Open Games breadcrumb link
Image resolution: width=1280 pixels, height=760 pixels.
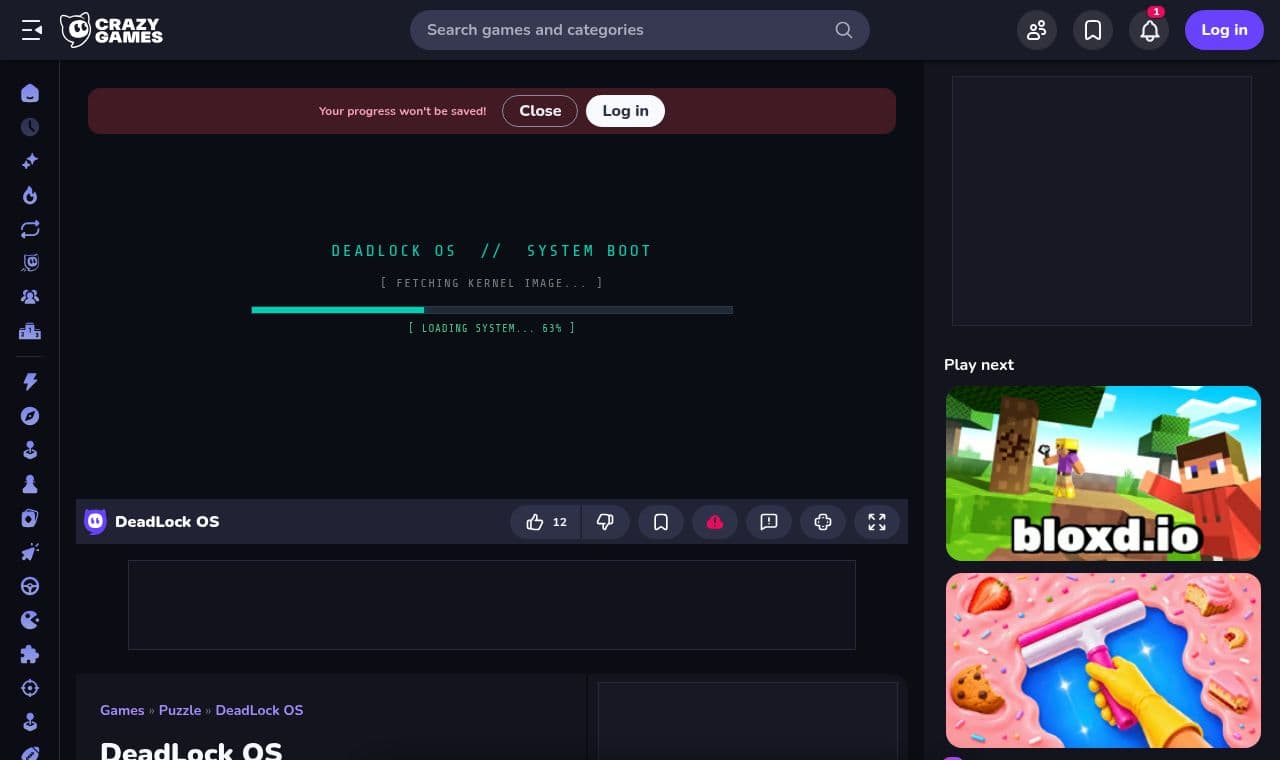click(x=122, y=710)
